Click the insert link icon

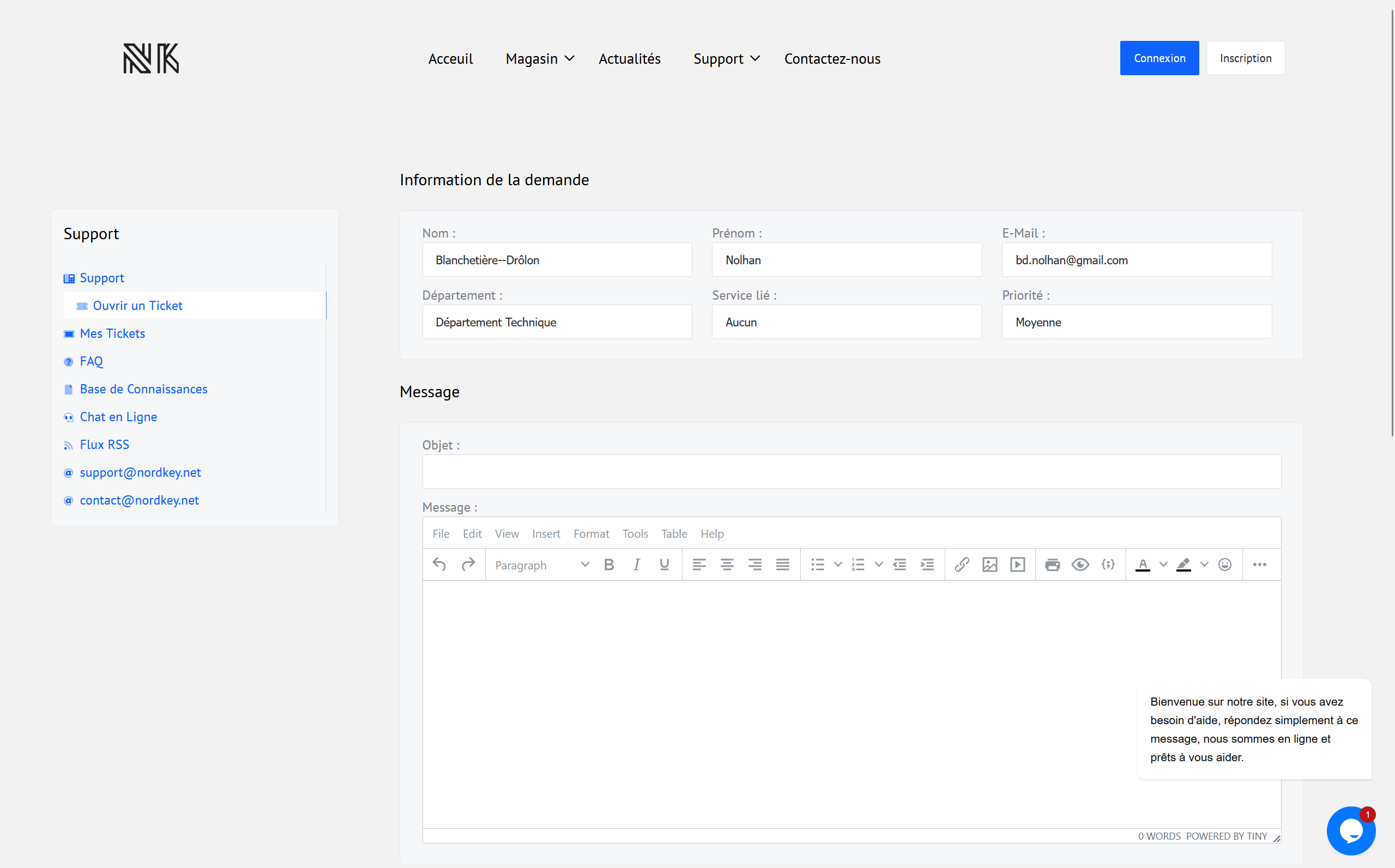point(962,565)
